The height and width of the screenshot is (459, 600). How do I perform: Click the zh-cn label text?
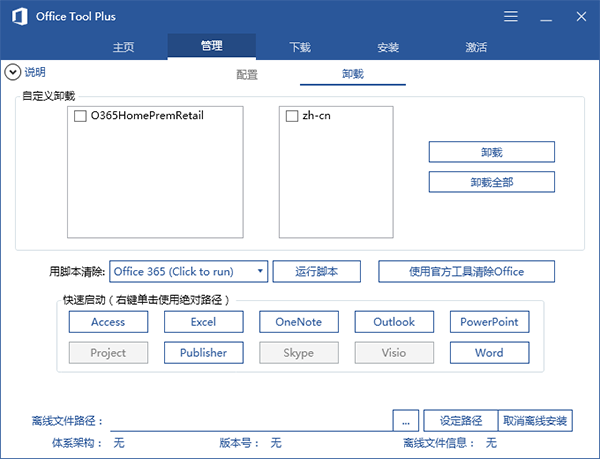[316, 116]
